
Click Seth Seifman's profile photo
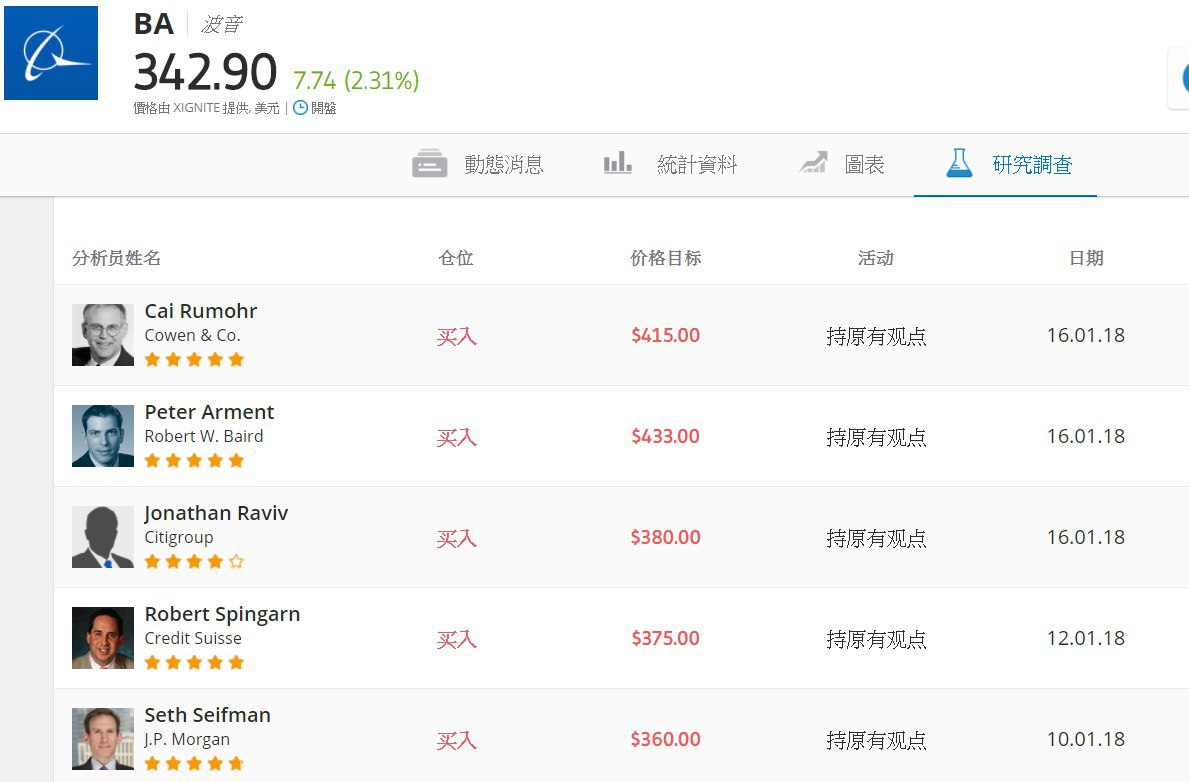coord(103,739)
